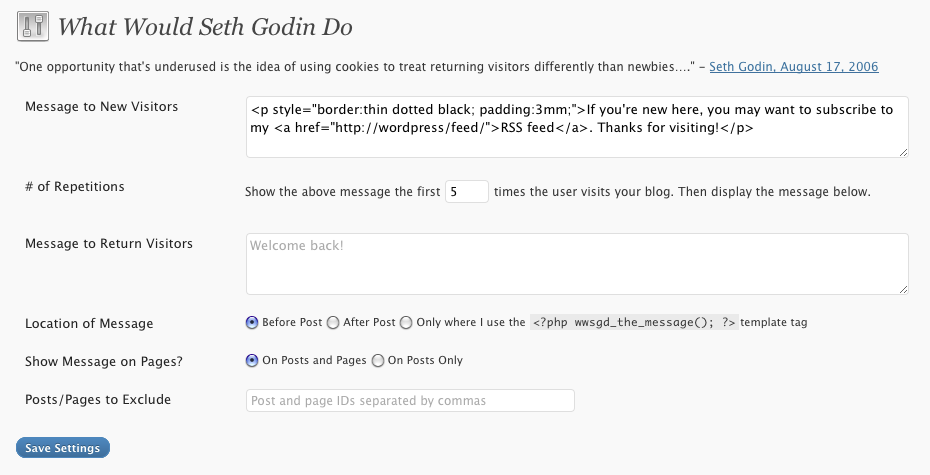Viewport: 930px width, 475px height.
Task: Click the Message to Return Visitors textarea
Action: (576, 264)
